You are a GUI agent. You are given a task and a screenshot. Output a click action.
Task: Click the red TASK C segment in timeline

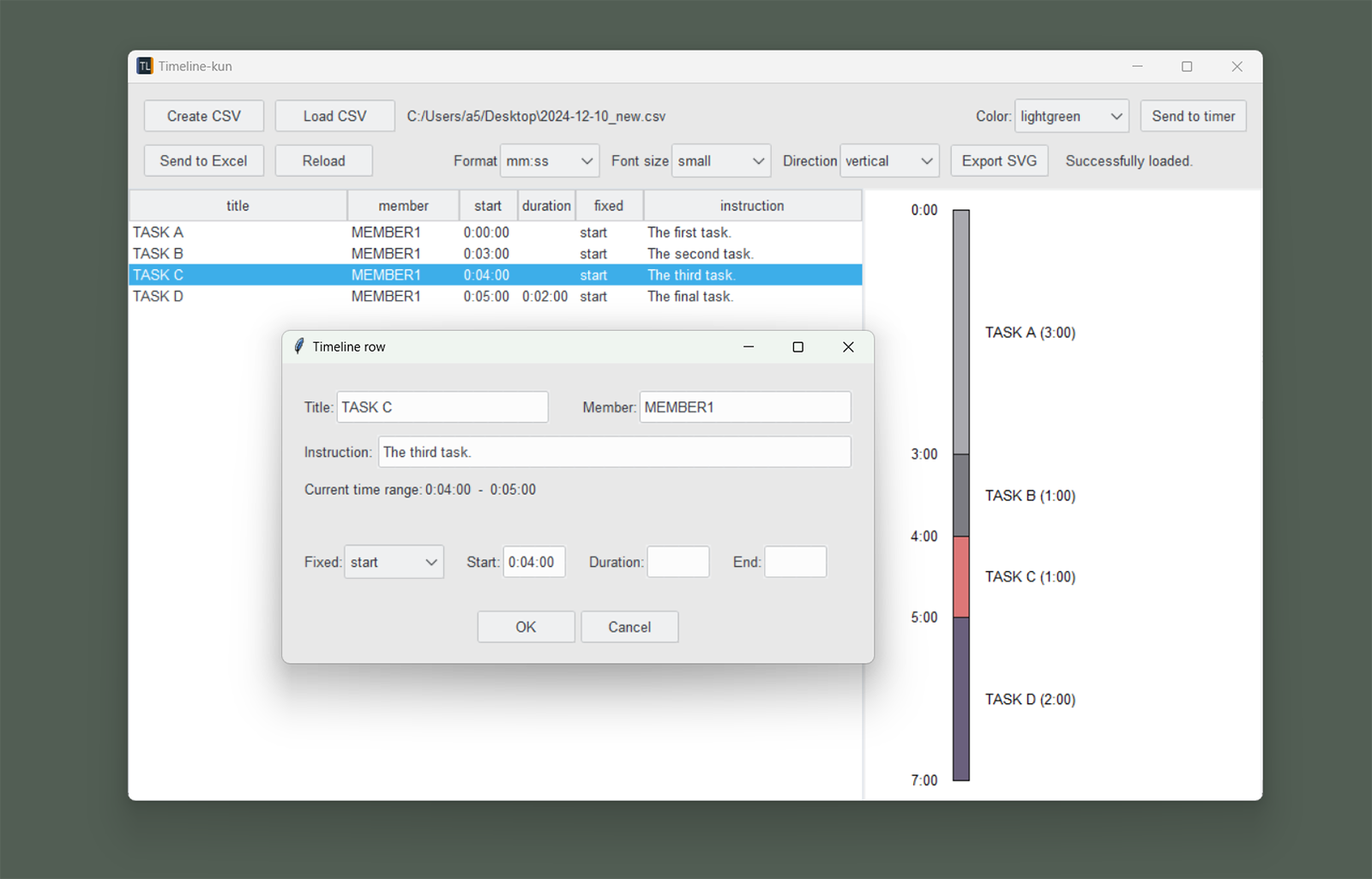(x=961, y=576)
